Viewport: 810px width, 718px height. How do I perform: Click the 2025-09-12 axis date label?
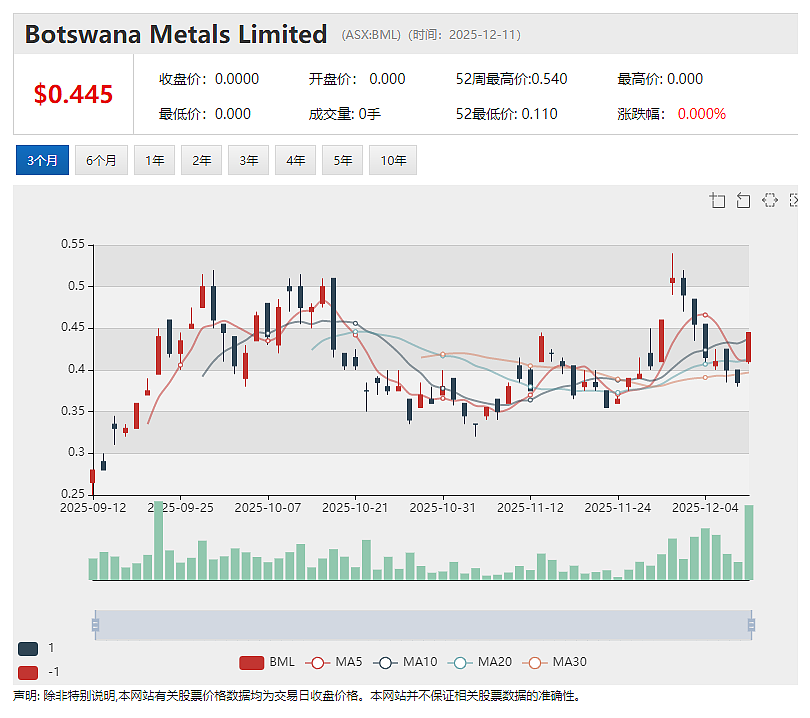pyautogui.click(x=93, y=508)
